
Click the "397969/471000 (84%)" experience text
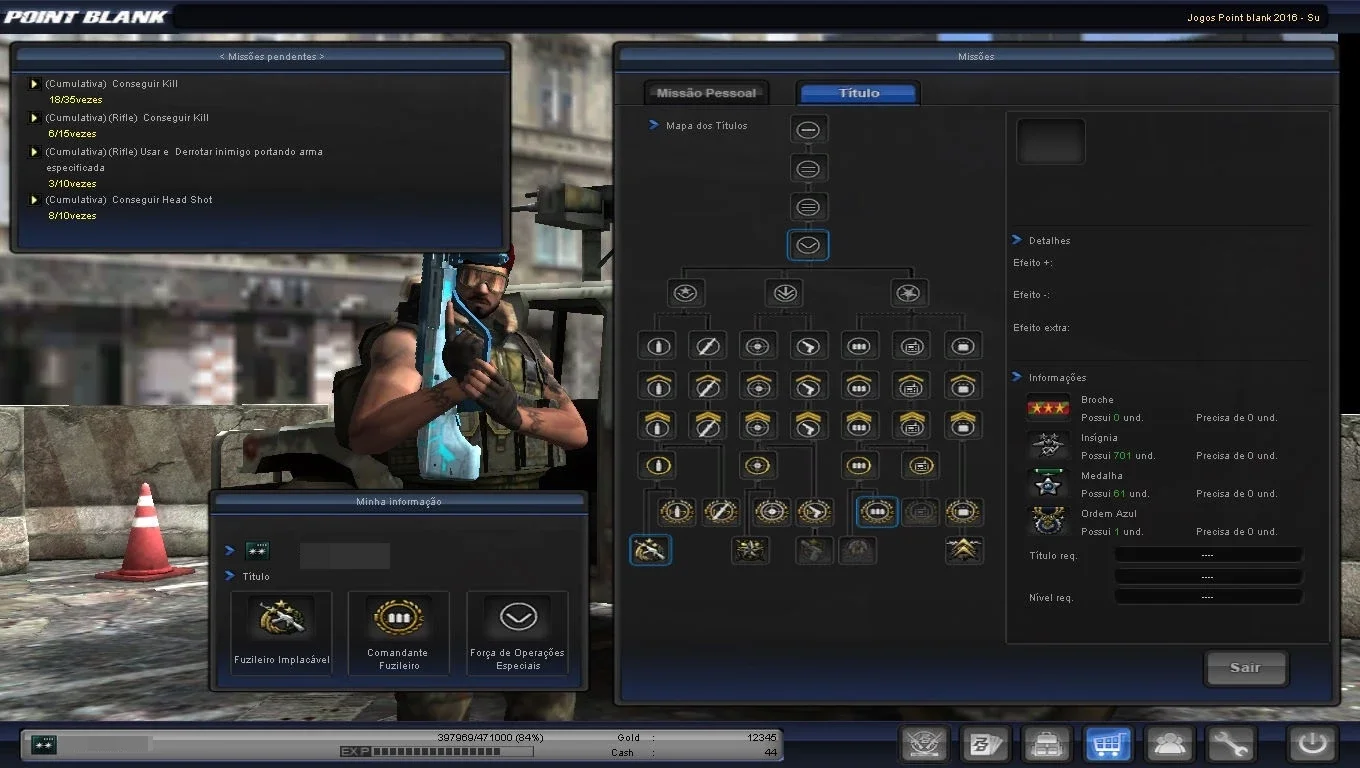pyautogui.click(x=490, y=738)
